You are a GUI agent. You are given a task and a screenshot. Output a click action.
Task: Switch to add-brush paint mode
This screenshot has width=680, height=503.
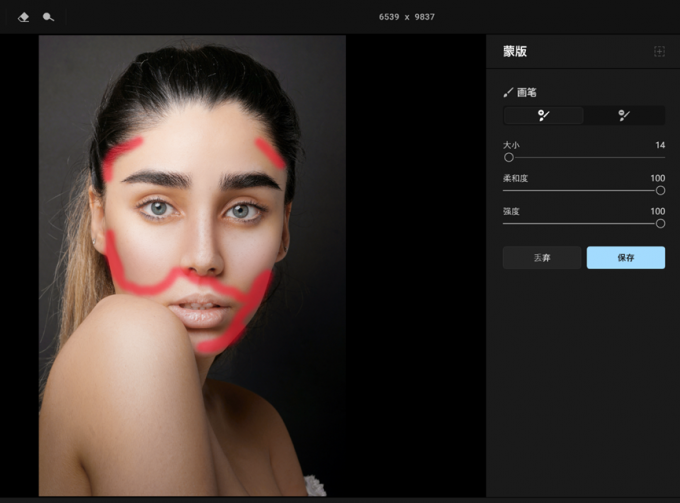543,115
